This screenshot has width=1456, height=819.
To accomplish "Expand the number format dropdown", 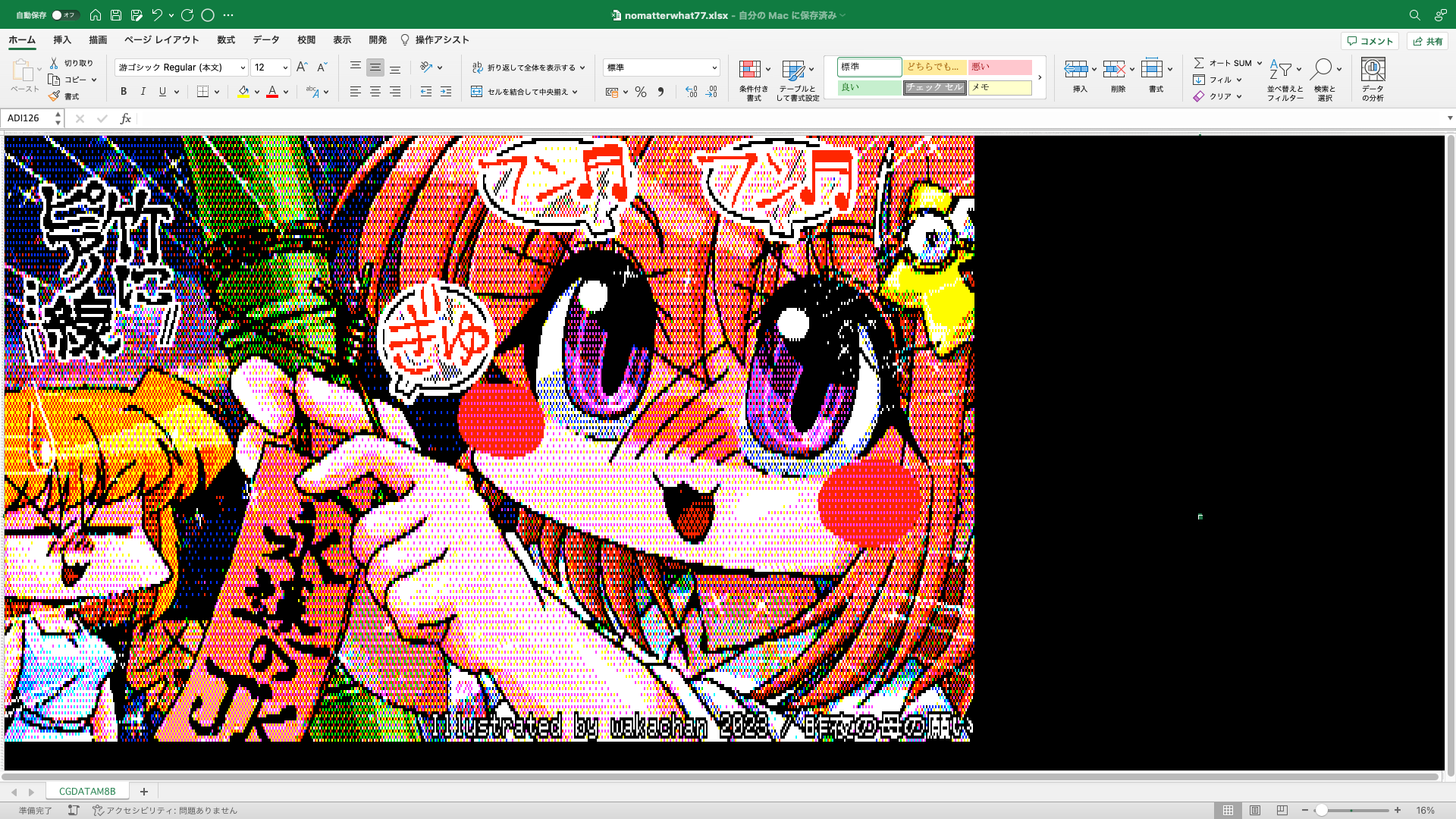I will click(714, 67).
